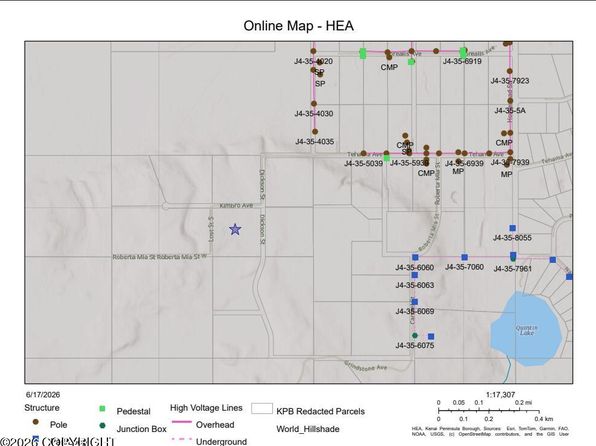596x446 pixels.
Task: Select blue square structure J4-35-8055
Action: [512, 228]
